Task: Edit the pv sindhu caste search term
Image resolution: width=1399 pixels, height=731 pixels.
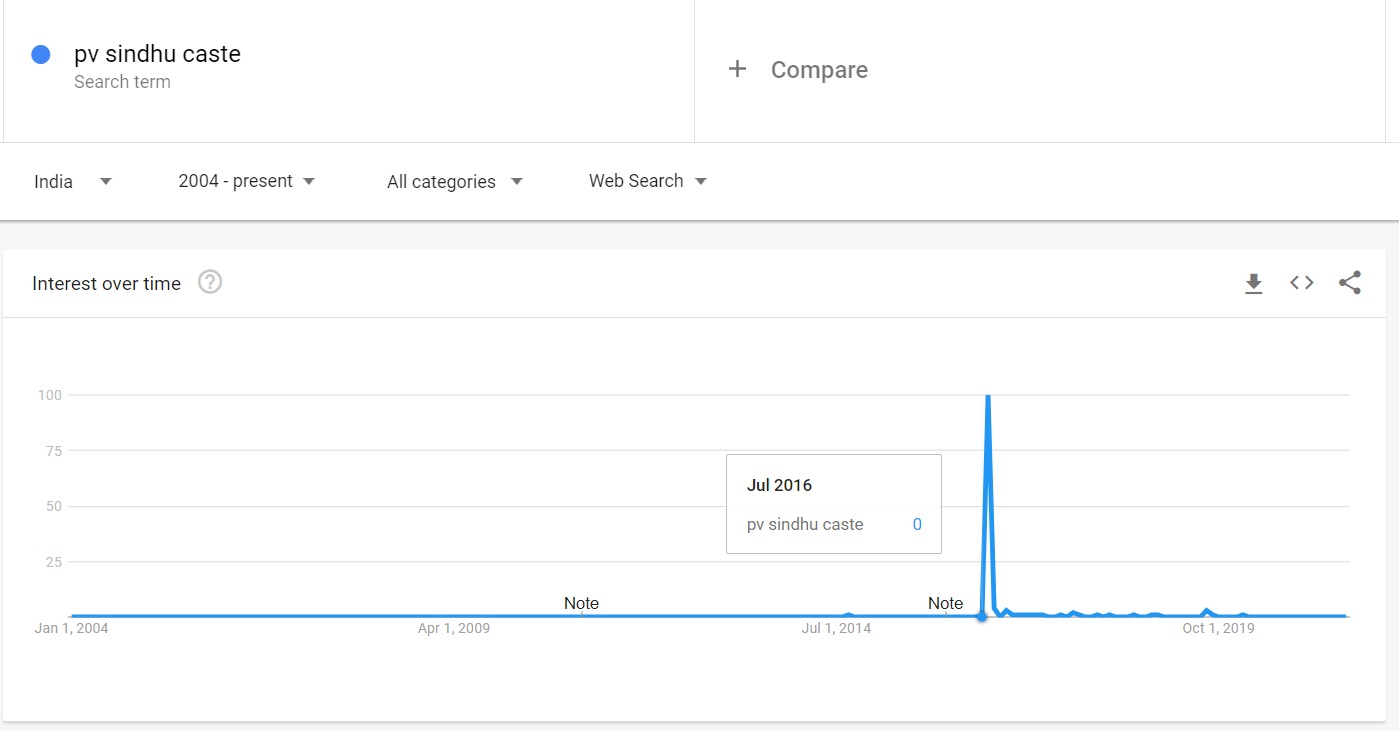Action: pos(157,54)
